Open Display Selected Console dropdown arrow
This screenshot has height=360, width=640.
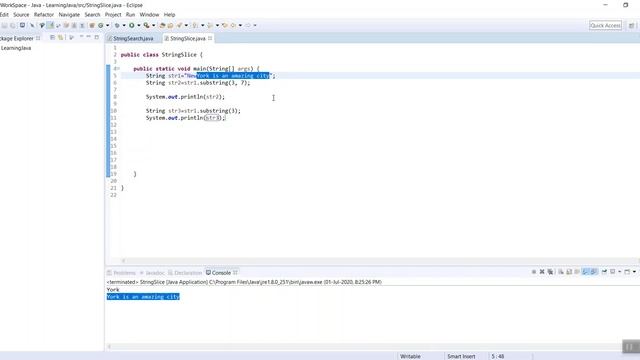tap(620, 272)
